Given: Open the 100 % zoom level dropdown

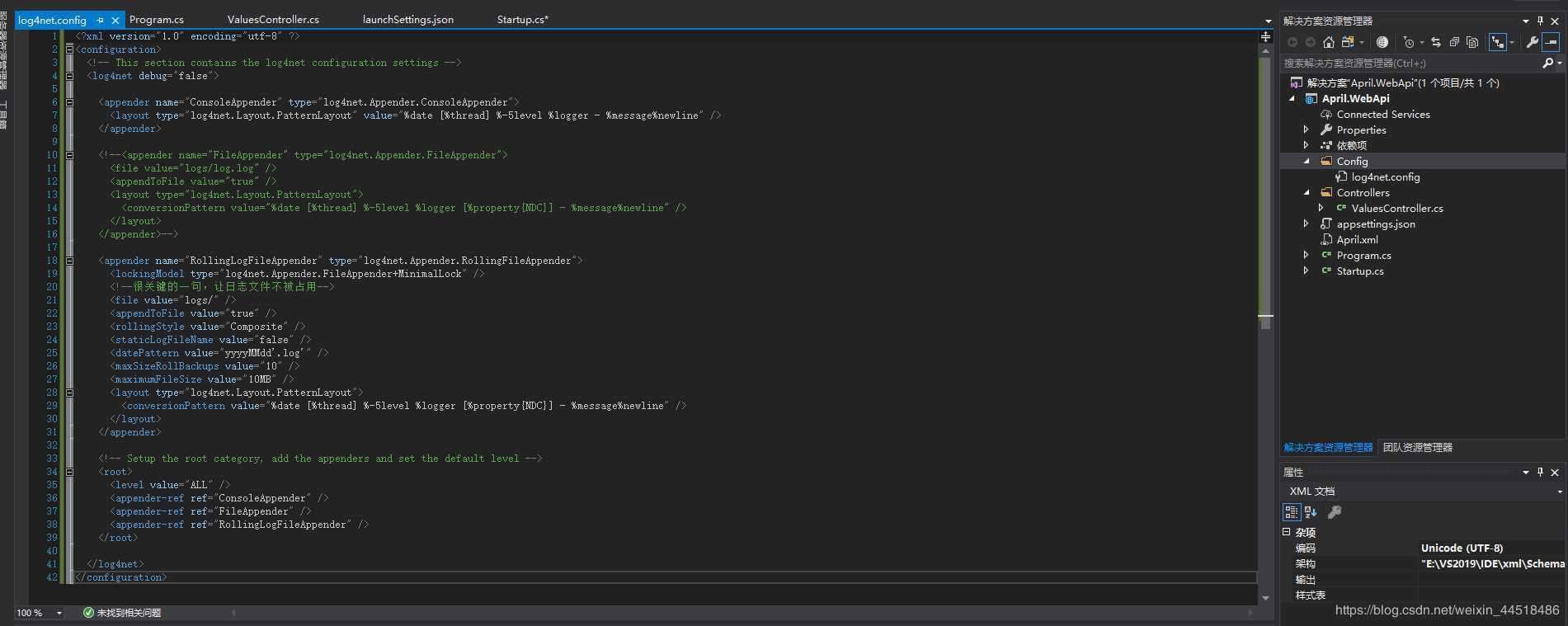Looking at the screenshot, I should [59, 613].
